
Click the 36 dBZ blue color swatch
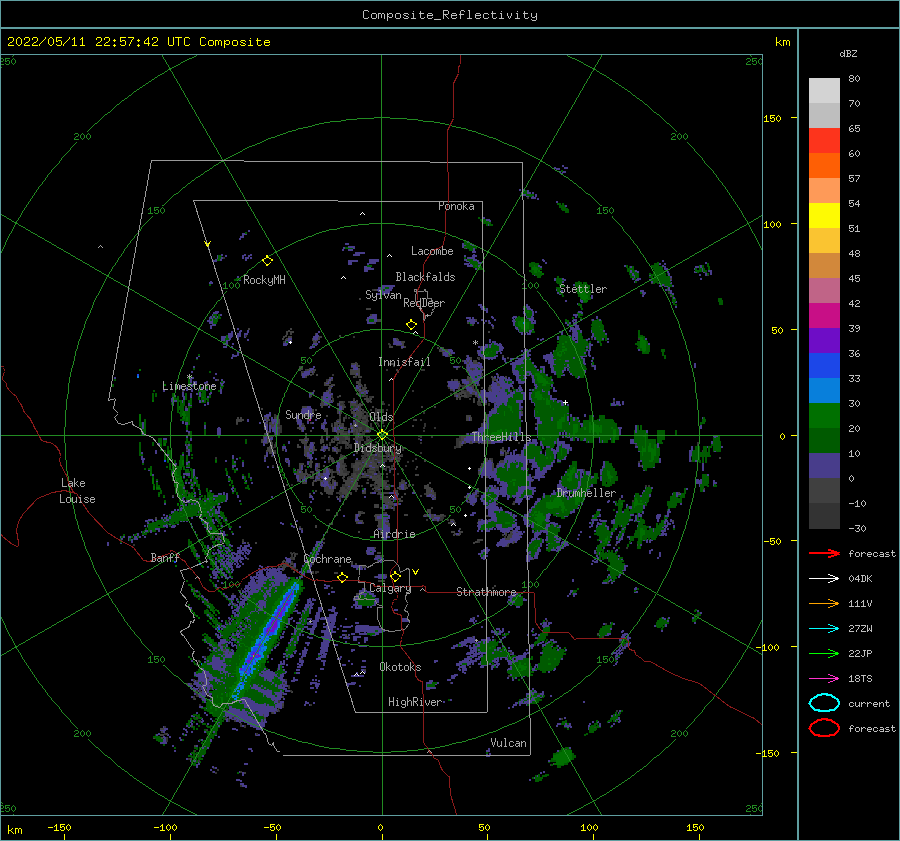[x=824, y=366]
